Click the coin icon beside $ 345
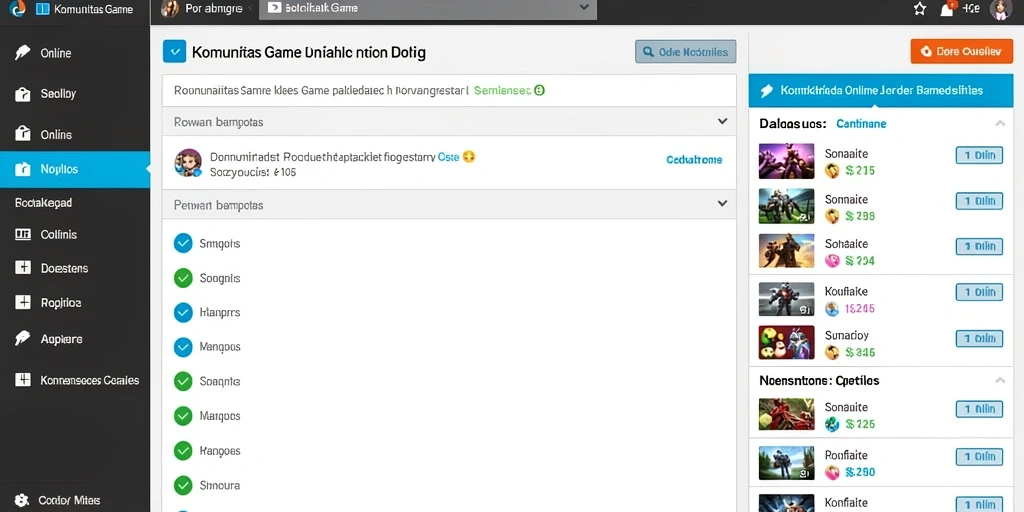This screenshot has width=1024, height=512. click(x=832, y=353)
